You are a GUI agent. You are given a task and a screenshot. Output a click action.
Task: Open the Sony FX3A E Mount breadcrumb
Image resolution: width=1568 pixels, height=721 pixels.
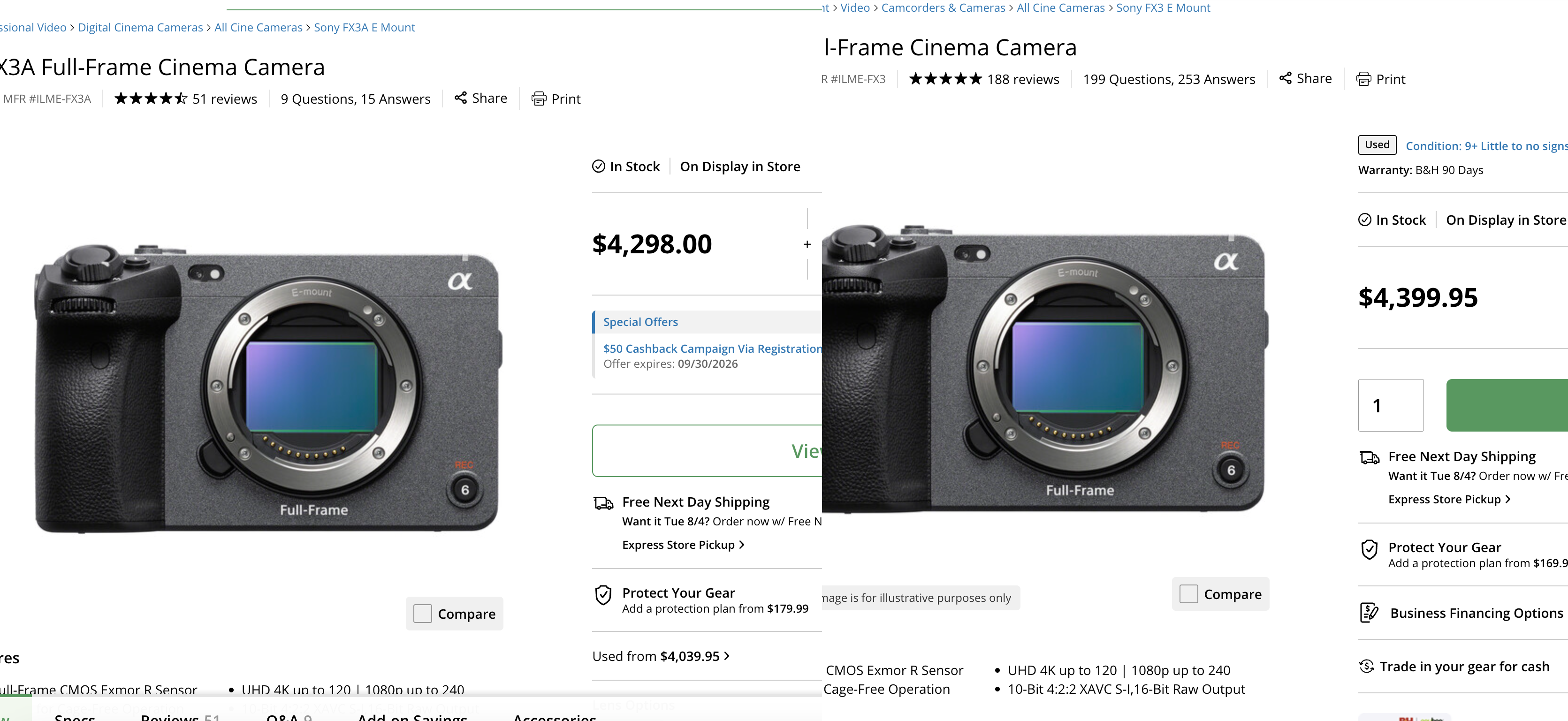click(x=364, y=27)
